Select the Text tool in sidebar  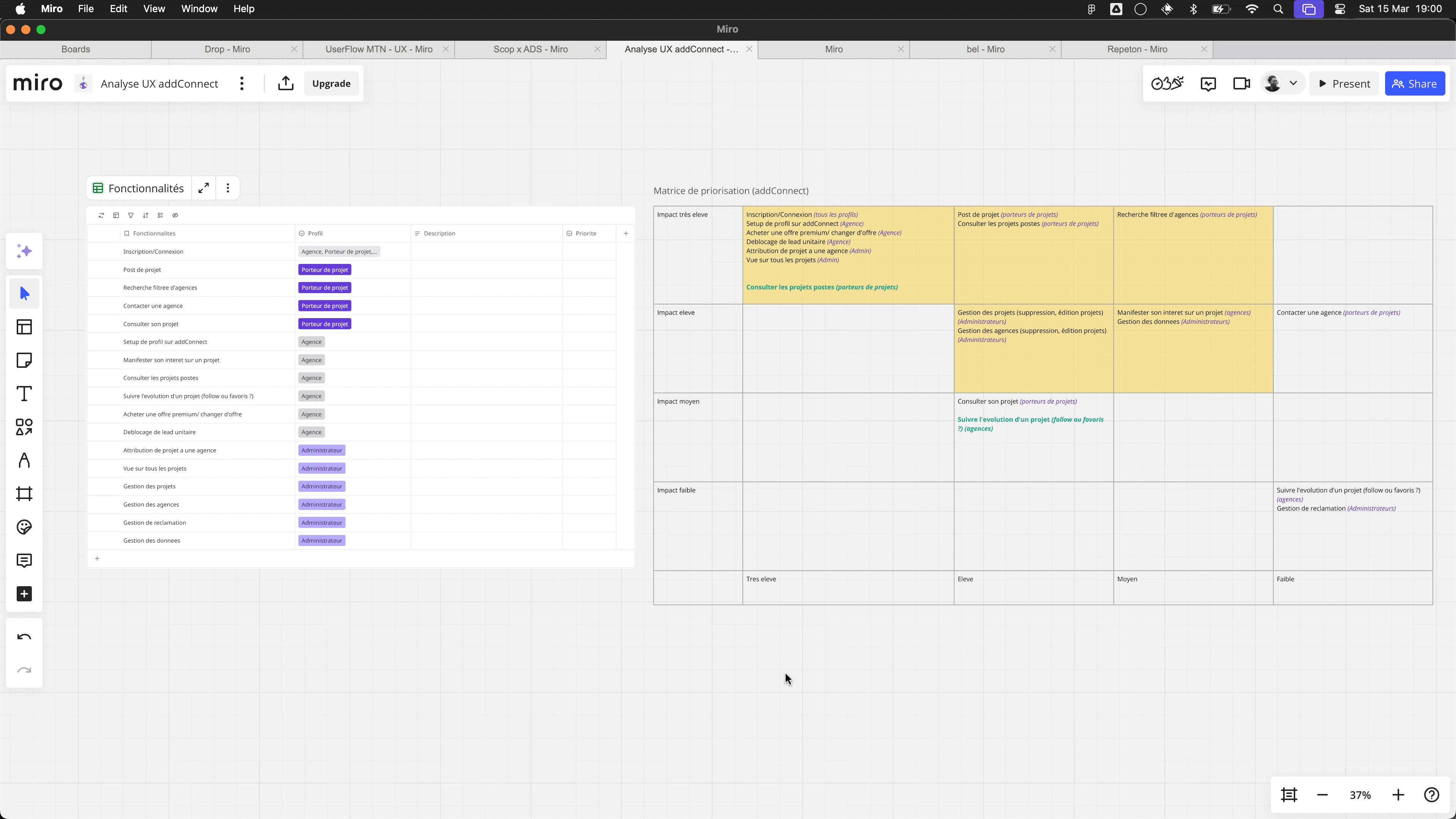click(24, 394)
